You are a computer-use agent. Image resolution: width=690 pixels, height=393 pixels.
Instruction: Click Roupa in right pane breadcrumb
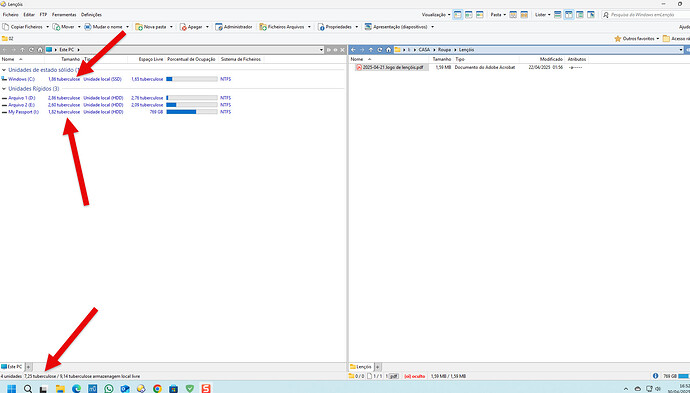[x=444, y=50]
